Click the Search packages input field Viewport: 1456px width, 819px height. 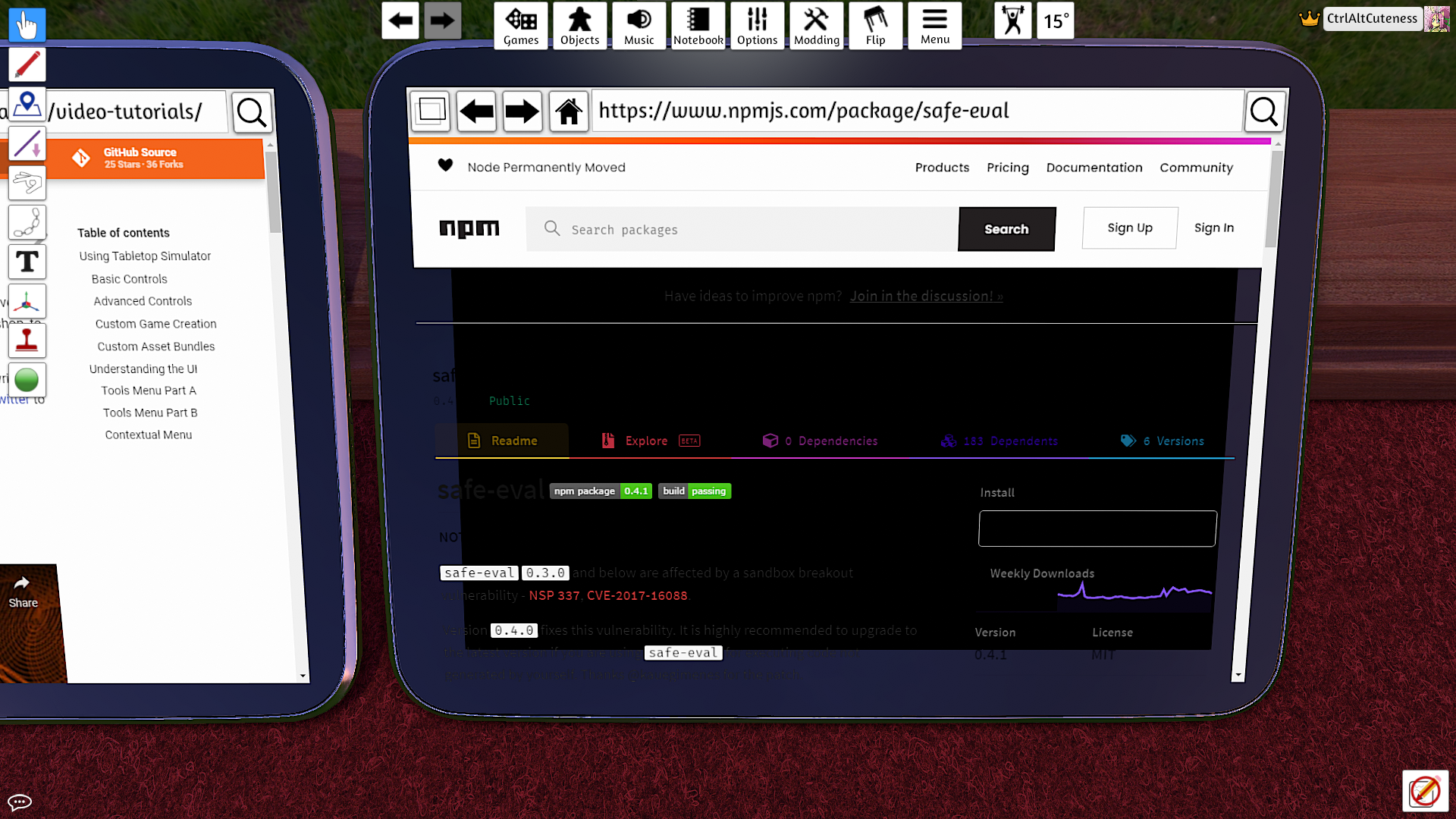[743, 229]
